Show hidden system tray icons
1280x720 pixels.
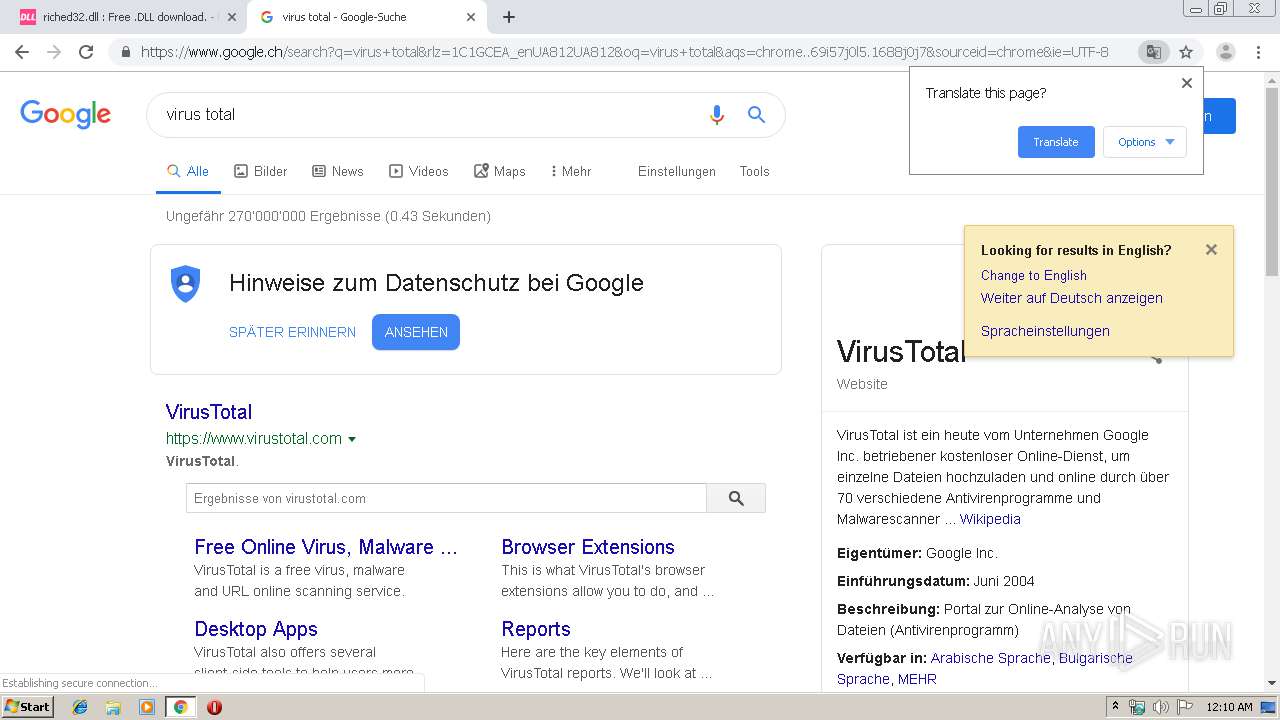(x=1115, y=707)
